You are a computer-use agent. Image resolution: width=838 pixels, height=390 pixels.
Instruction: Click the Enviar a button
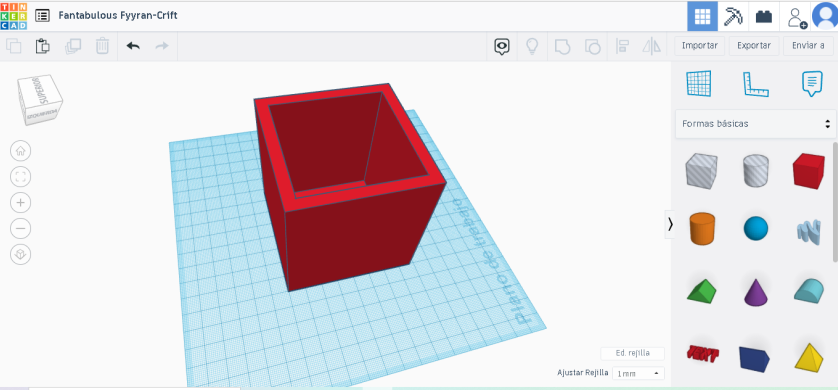tap(808, 46)
